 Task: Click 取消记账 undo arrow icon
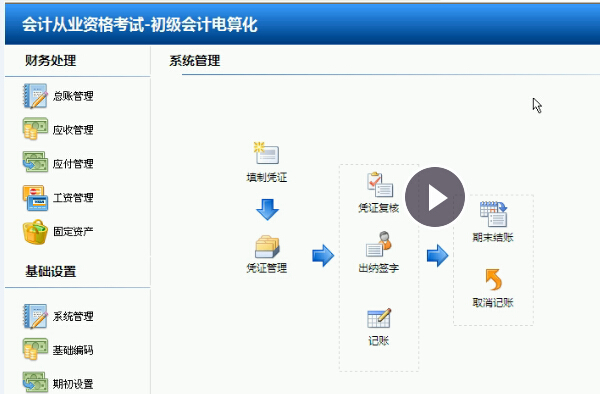tap(494, 280)
